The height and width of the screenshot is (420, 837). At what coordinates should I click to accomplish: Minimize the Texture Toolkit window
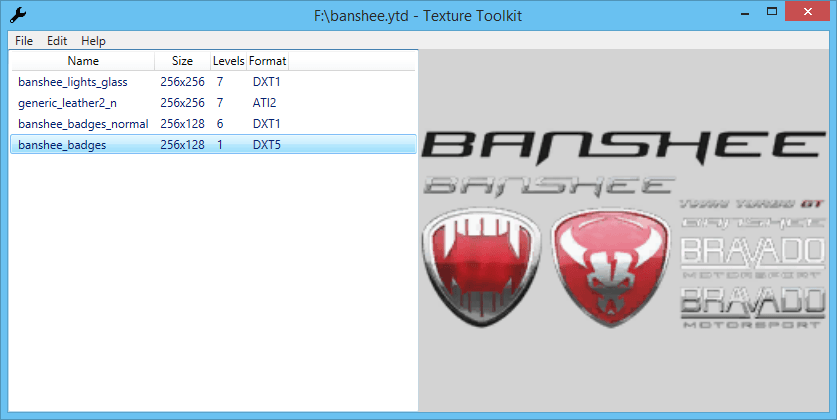pyautogui.click(x=745, y=15)
